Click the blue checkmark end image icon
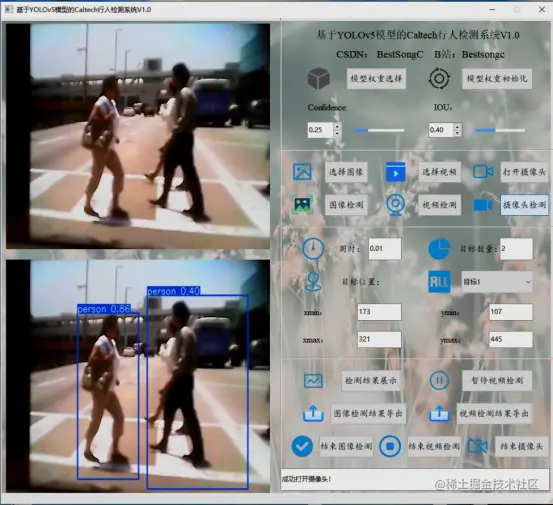Image resolution: width=553 pixels, height=505 pixels. 302,446
